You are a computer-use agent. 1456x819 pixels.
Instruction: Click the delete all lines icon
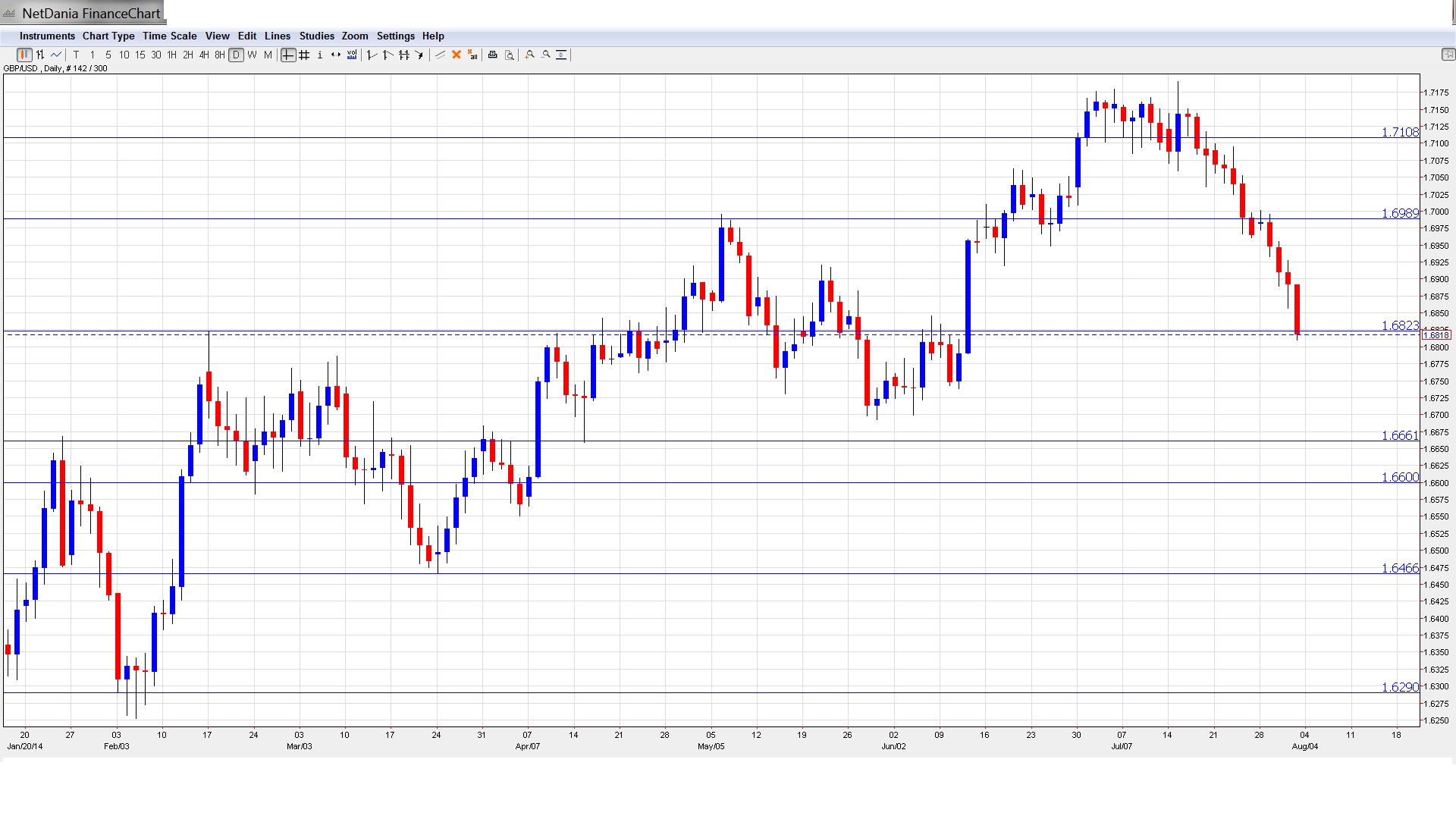click(472, 55)
